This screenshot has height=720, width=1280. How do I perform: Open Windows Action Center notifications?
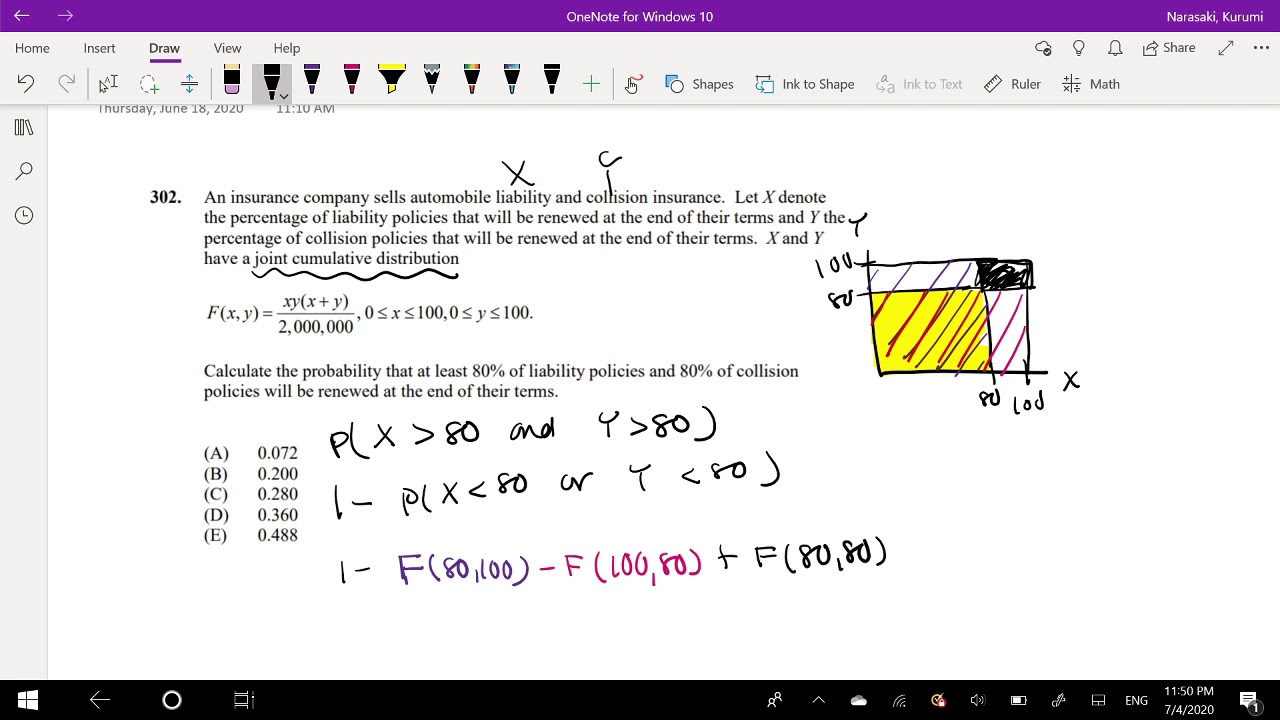point(1248,700)
